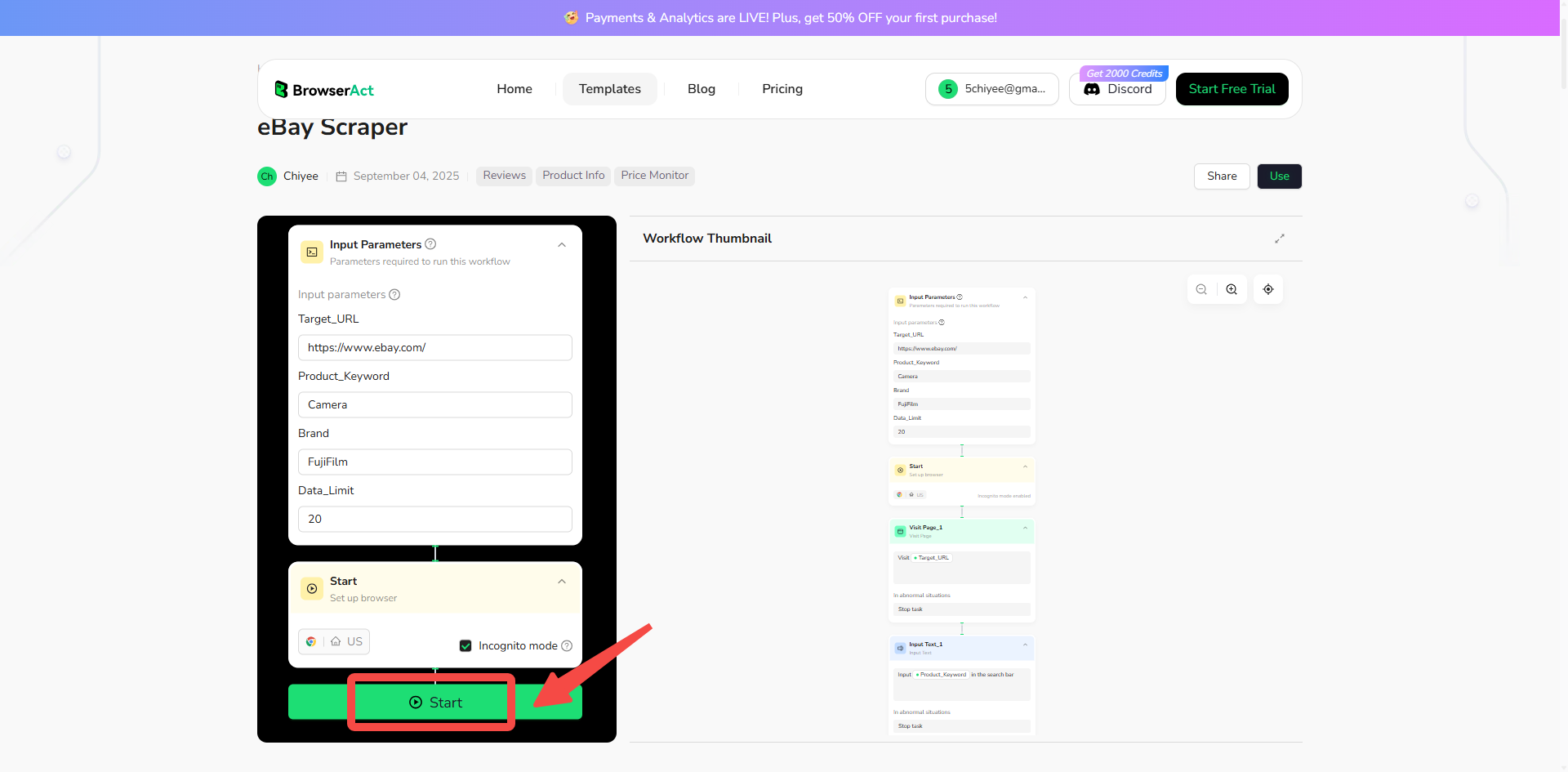Click the green Start button
1568x772 pixels.
tap(435, 703)
